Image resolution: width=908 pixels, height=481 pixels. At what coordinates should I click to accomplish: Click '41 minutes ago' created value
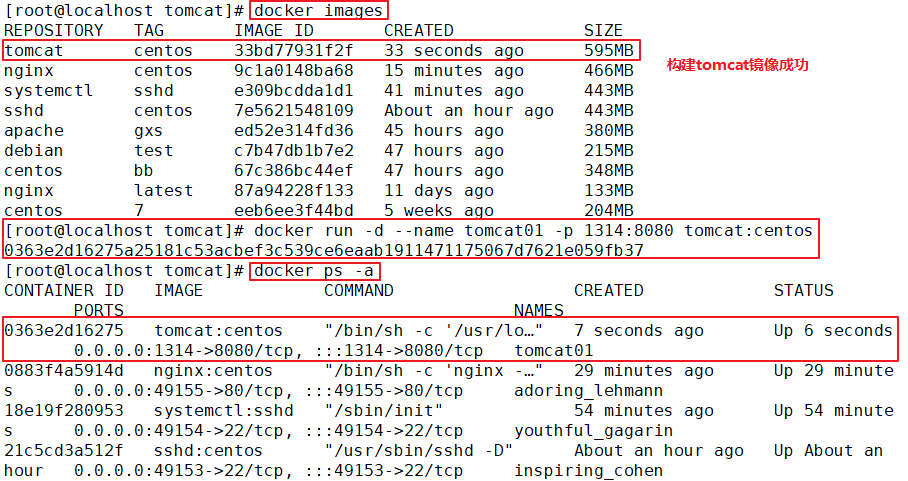pyautogui.click(x=453, y=90)
